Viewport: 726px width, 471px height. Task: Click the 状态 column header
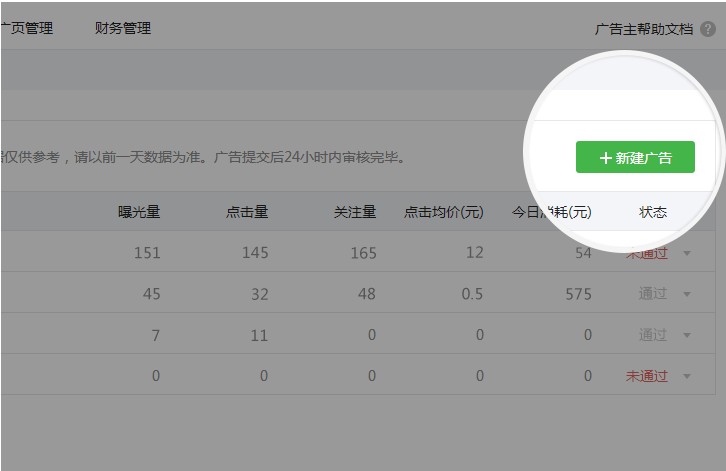[x=653, y=212]
